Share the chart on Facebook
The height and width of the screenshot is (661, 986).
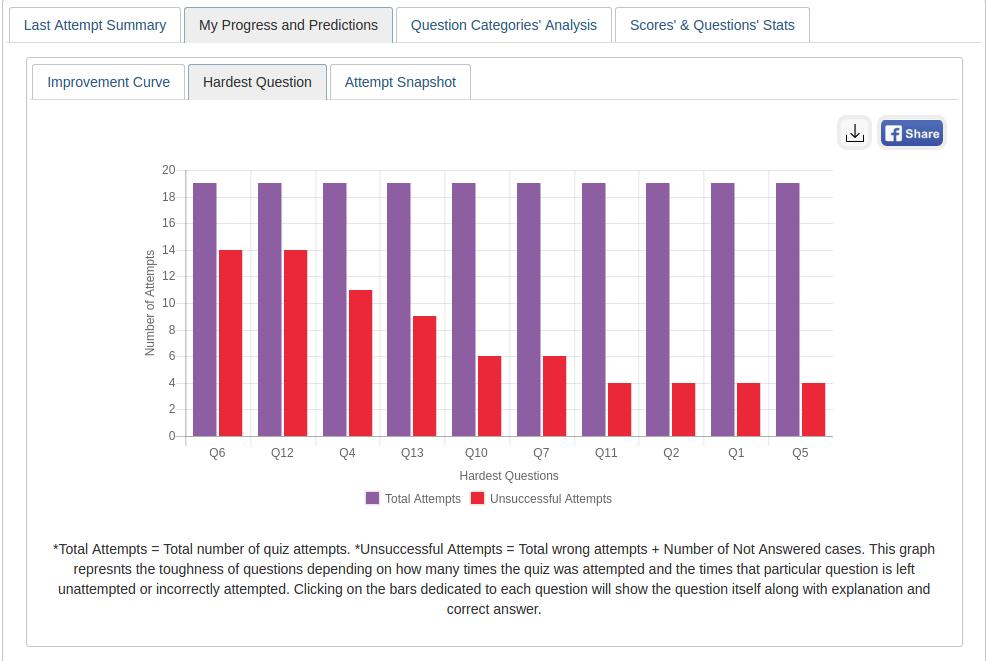click(x=912, y=133)
